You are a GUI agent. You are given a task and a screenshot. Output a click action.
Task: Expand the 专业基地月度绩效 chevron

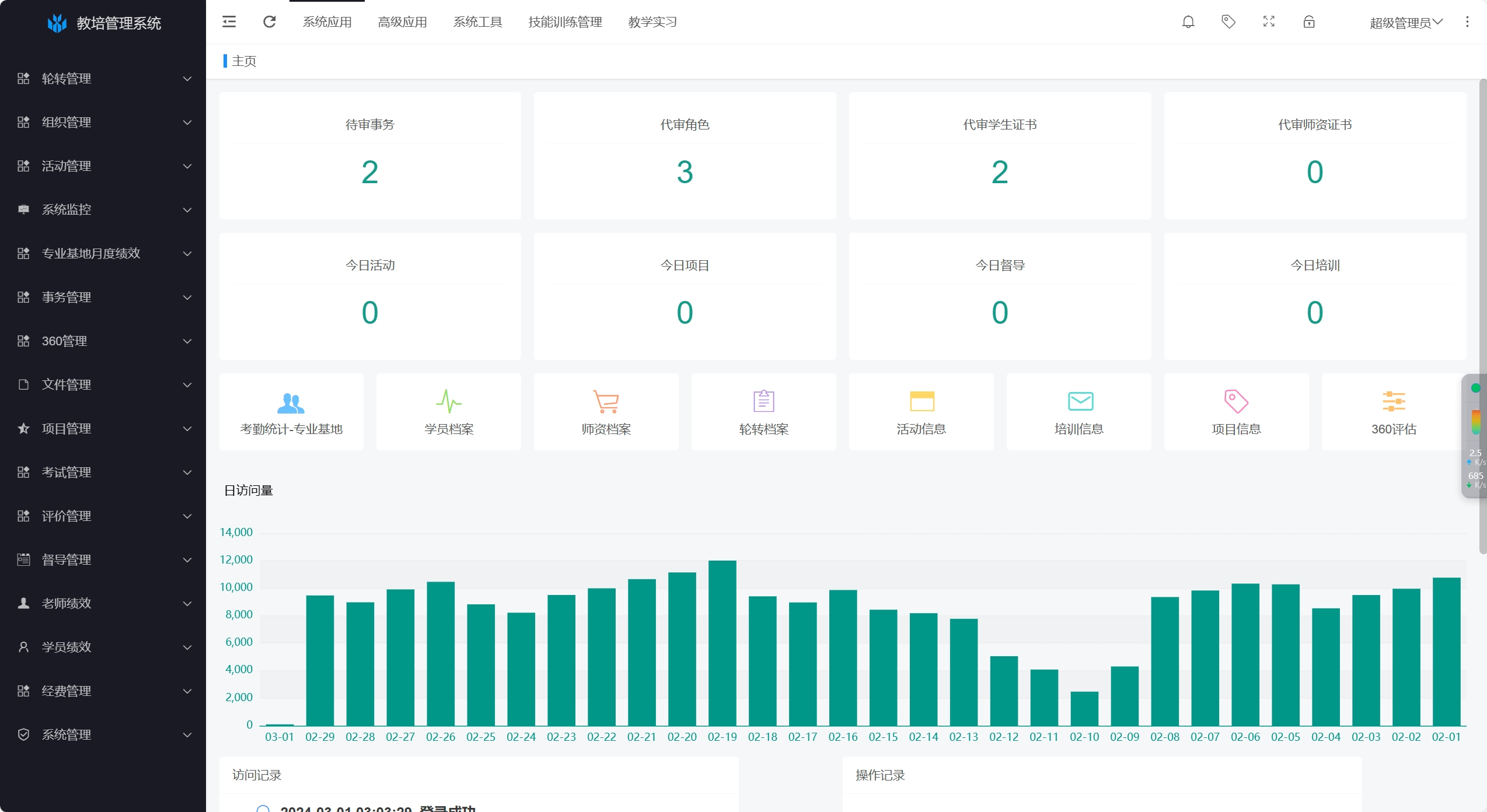tap(187, 254)
